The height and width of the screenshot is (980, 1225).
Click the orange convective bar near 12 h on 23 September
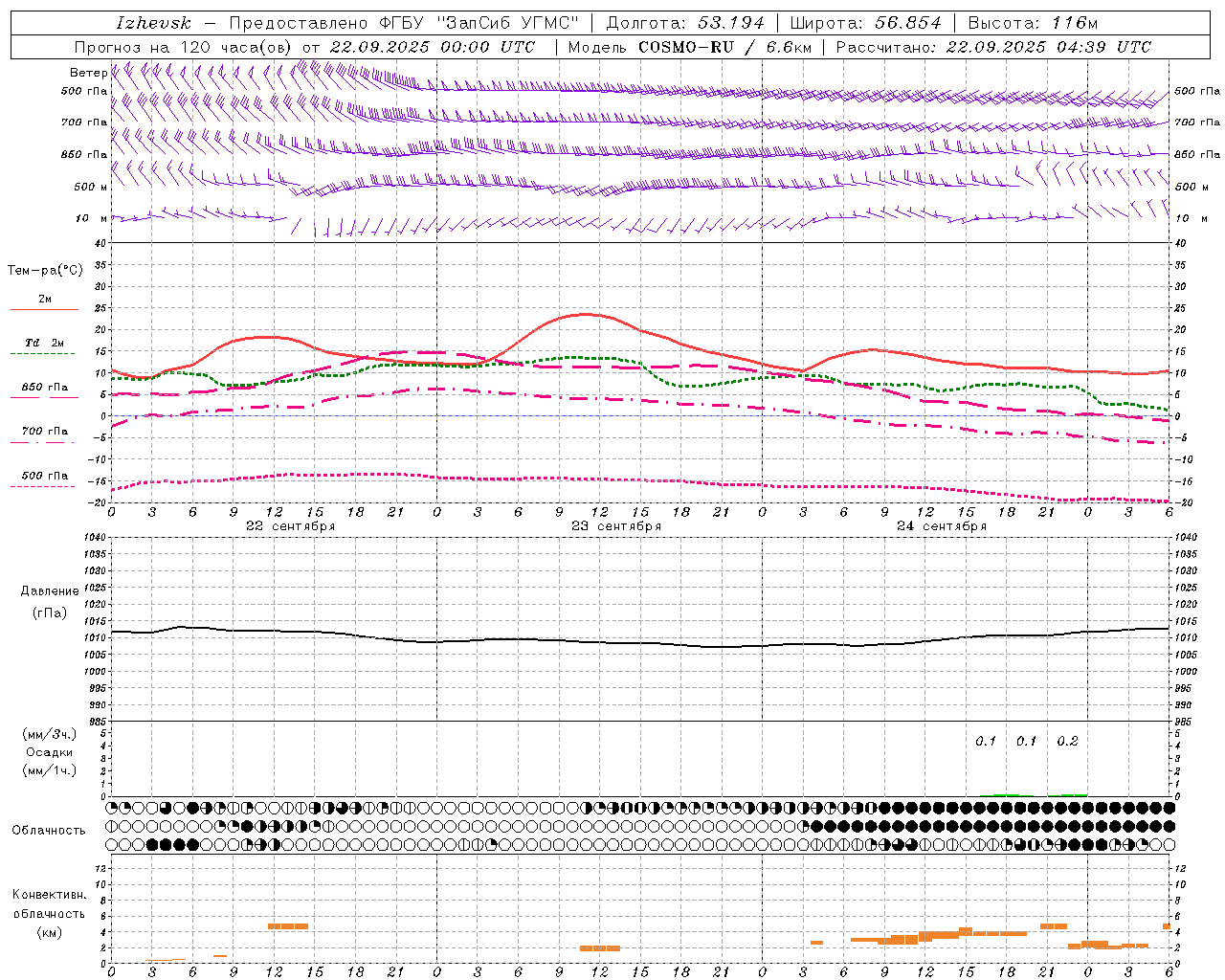(x=600, y=948)
